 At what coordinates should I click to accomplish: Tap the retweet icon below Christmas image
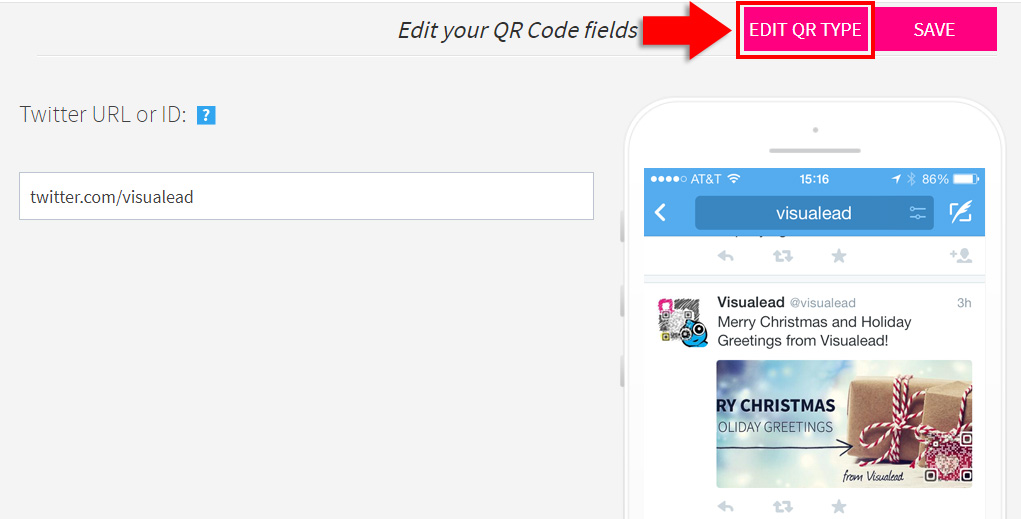point(783,506)
